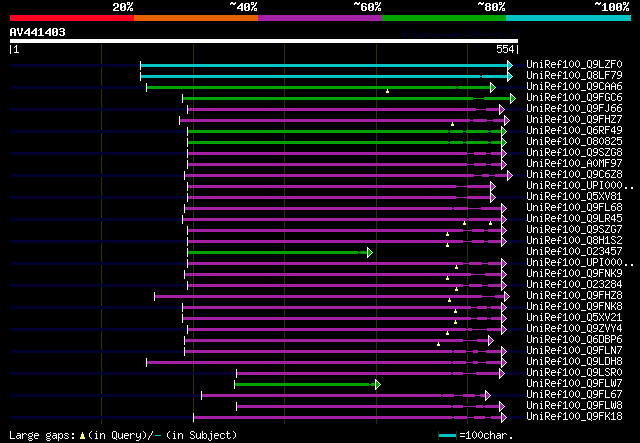This screenshot has height=443, width=640.
Task: Click the purple arrowhead of the UniRef100_Q9FL67 row
Action: tap(488, 395)
